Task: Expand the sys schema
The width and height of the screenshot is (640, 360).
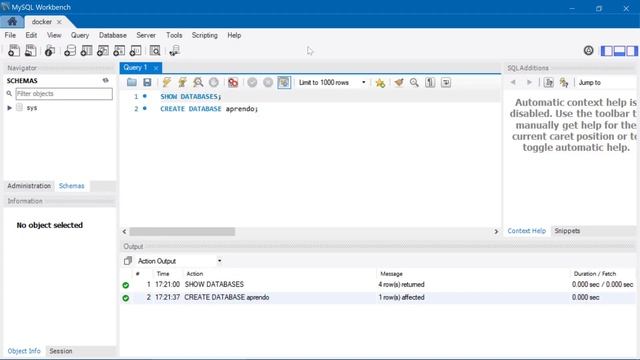Action: (x=9, y=108)
